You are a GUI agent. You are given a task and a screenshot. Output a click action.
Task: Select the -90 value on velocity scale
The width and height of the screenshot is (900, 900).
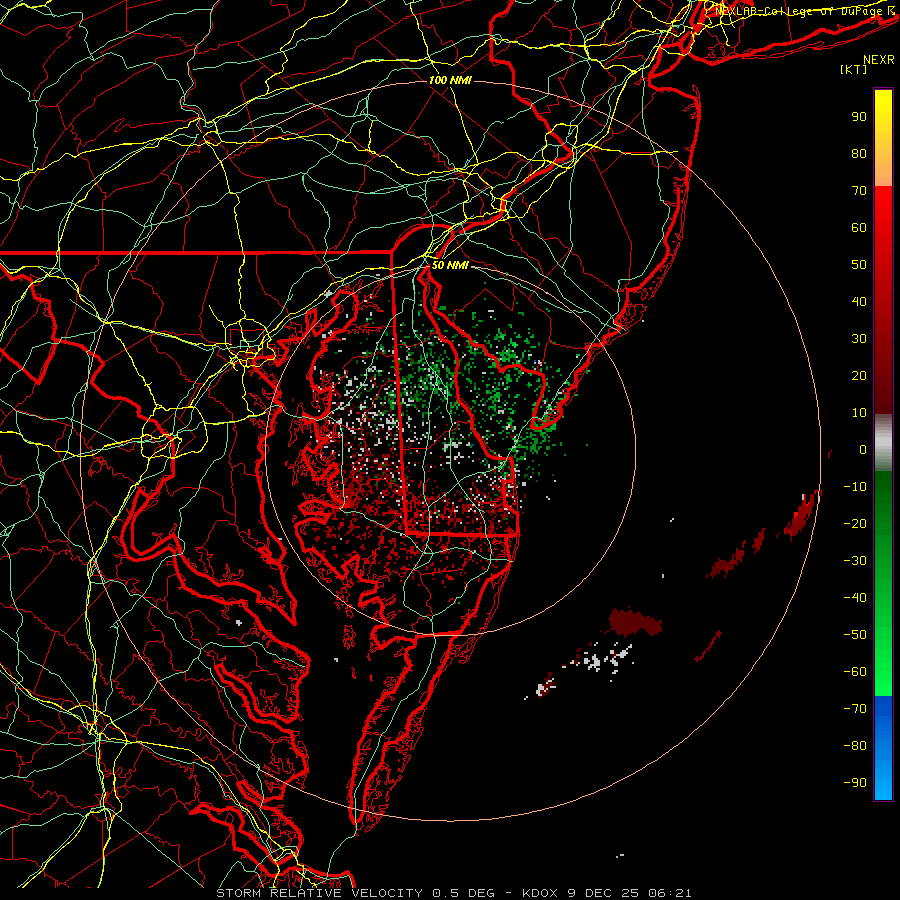[855, 783]
